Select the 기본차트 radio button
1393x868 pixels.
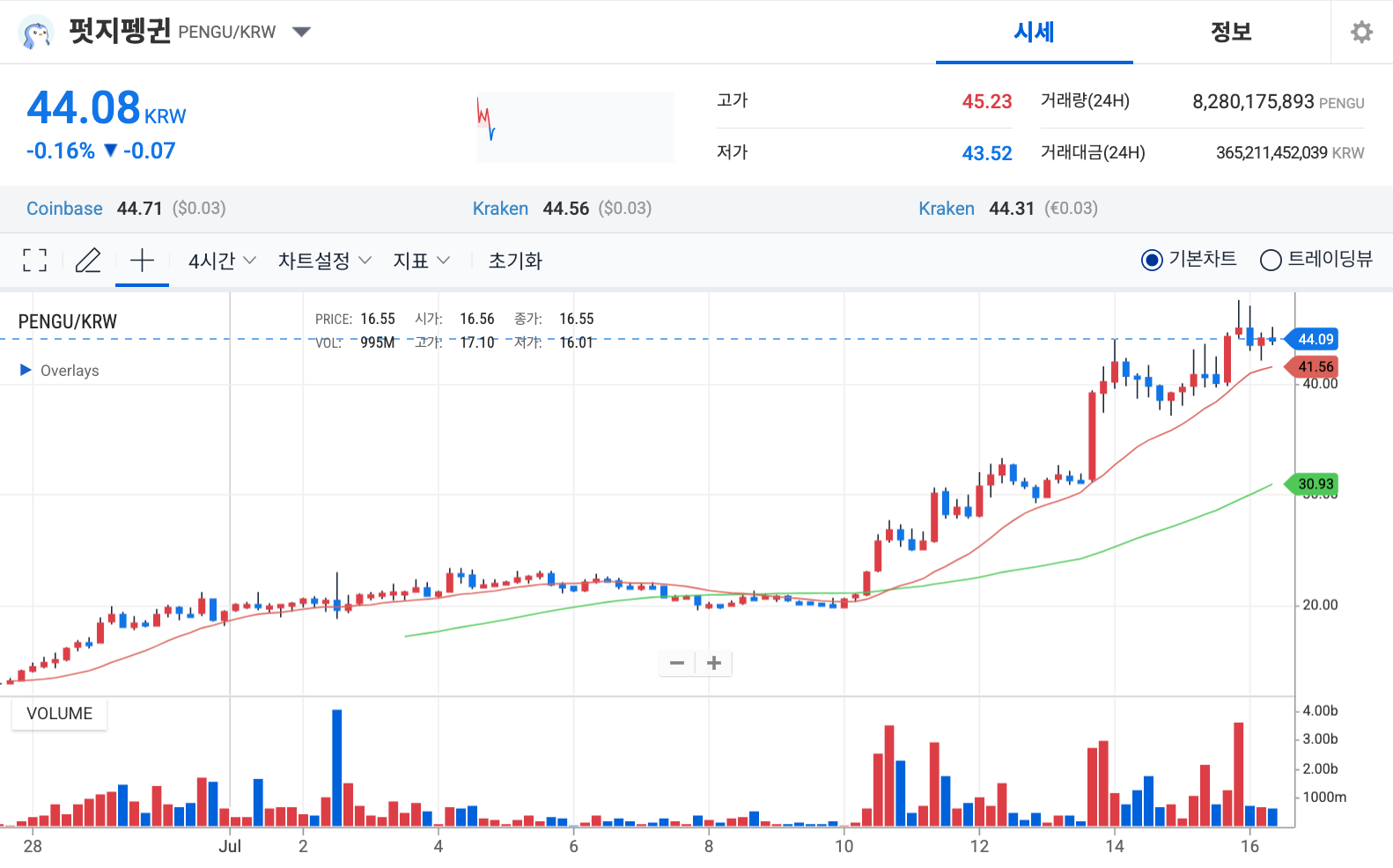[1152, 260]
